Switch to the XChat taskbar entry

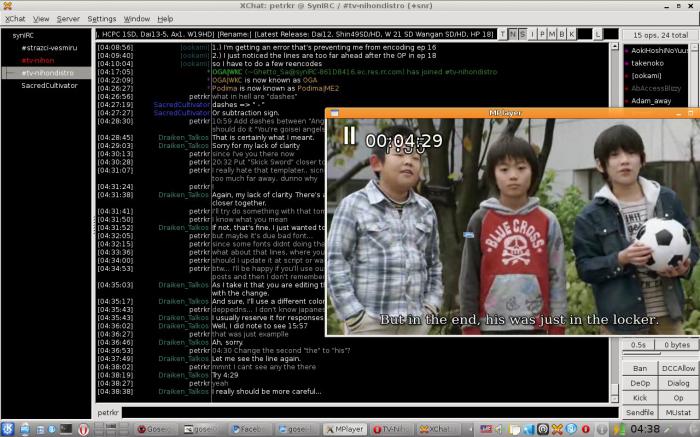[x=438, y=429]
